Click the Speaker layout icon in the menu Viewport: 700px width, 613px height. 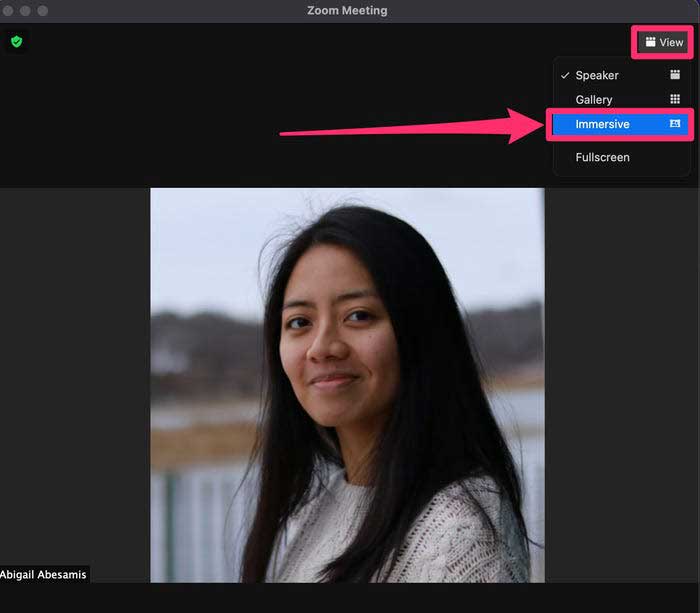675,75
